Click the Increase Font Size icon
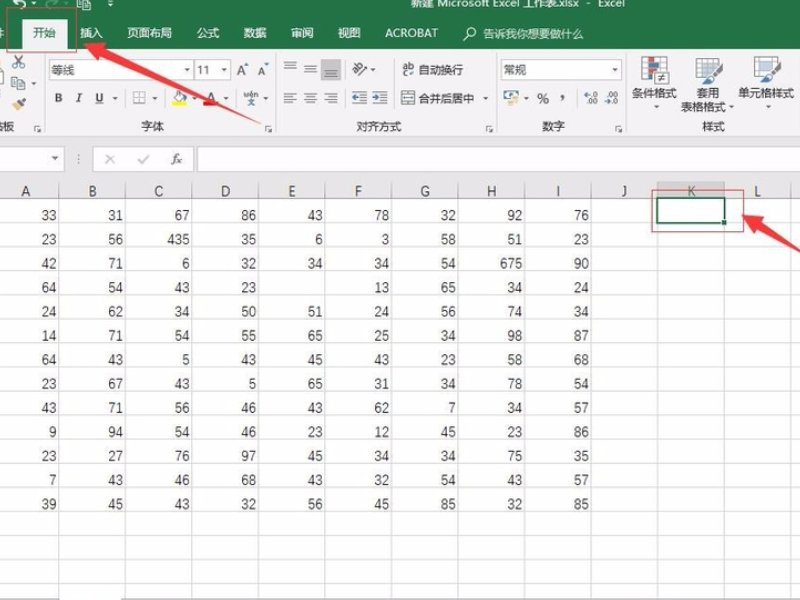Screen dimensions: 800x600 tap(244, 70)
